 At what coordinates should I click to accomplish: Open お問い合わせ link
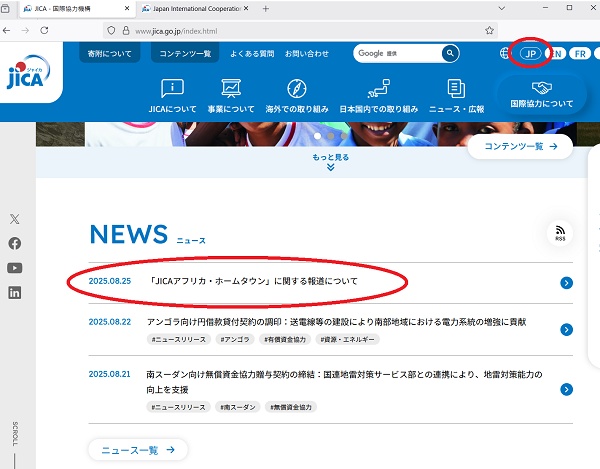point(307,54)
